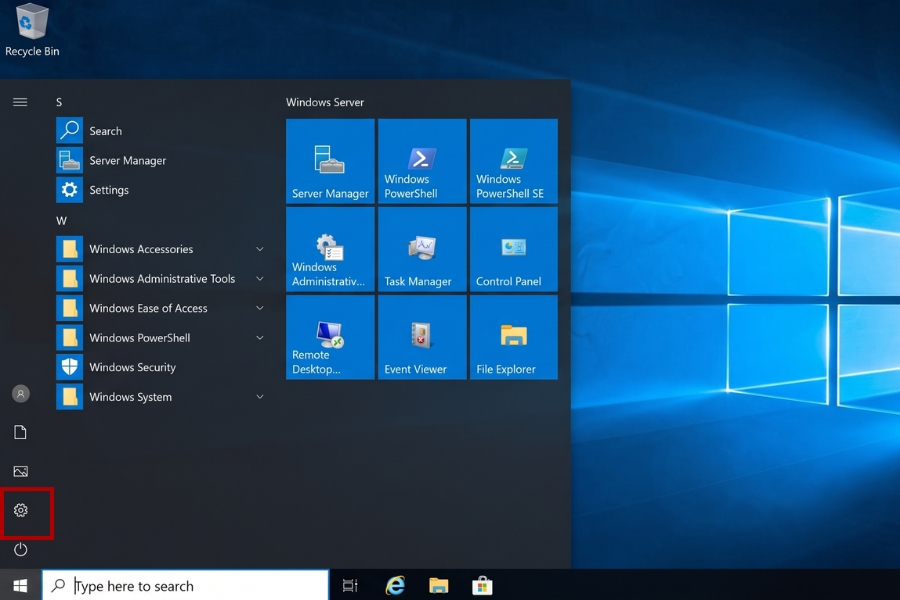Image resolution: width=900 pixels, height=600 pixels.
Task: Expand the Start menu hamburger navigation
Action: 20,102
